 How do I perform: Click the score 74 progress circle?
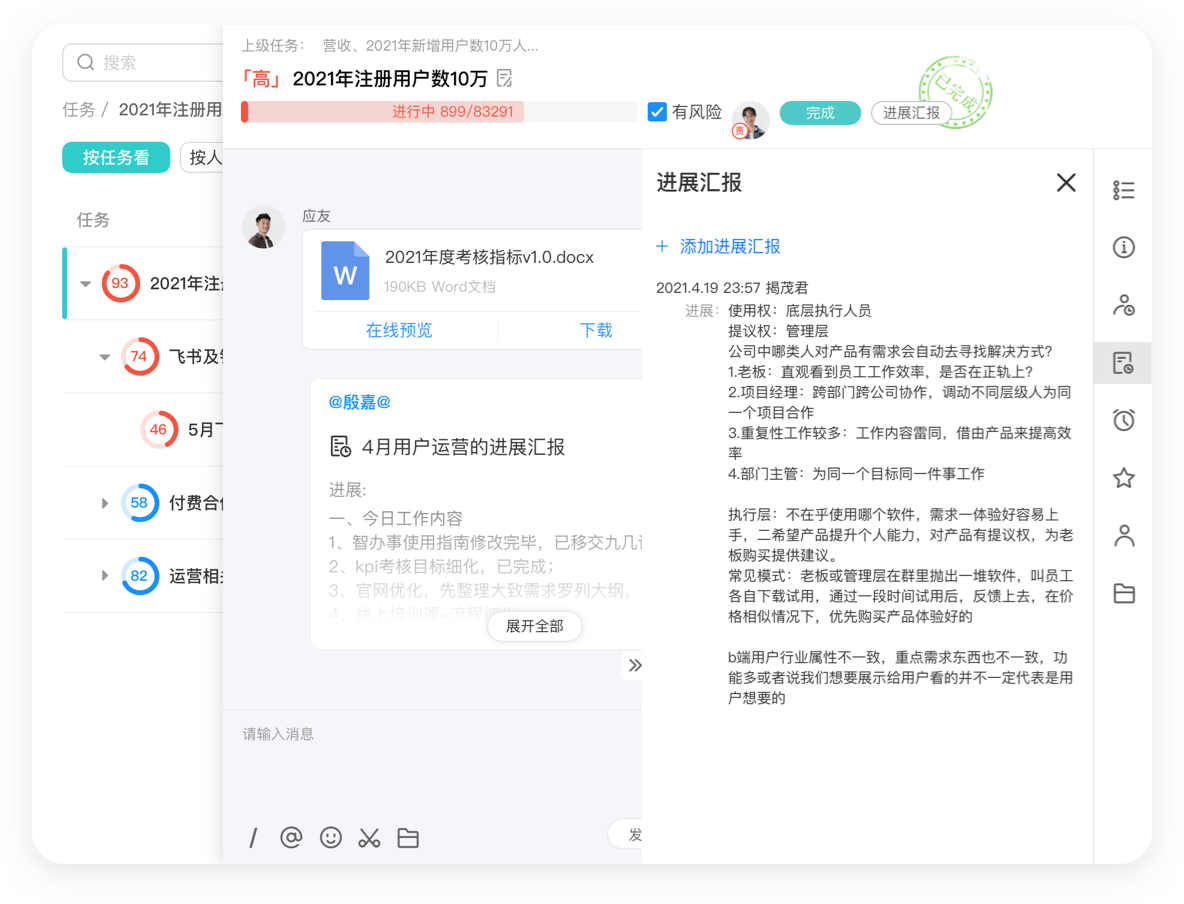(139, 356)
